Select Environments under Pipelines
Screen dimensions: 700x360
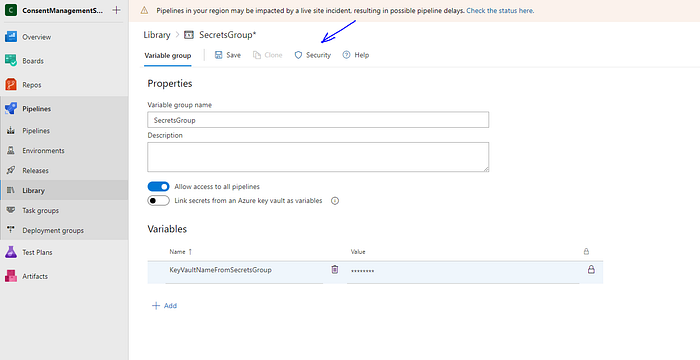coord(43,151)
